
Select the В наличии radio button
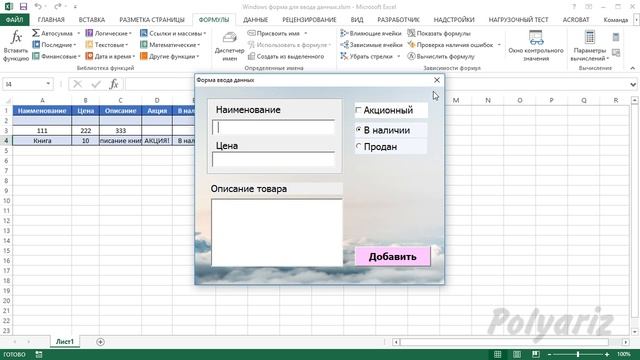[x=358, y=130]
